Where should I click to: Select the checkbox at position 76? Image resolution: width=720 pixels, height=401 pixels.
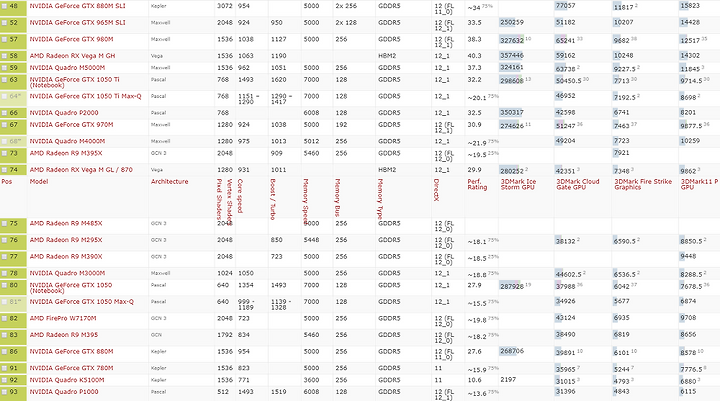pyautogui.click(x=5, y=240)
